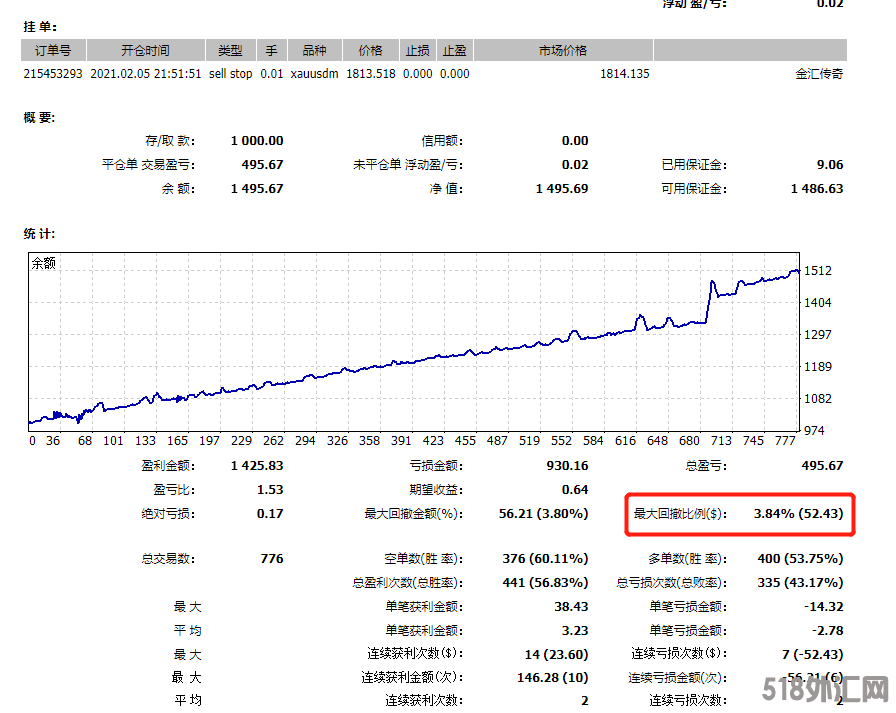Select the sell stop type cell
896x713 pixels.
(x=230, y=74)
